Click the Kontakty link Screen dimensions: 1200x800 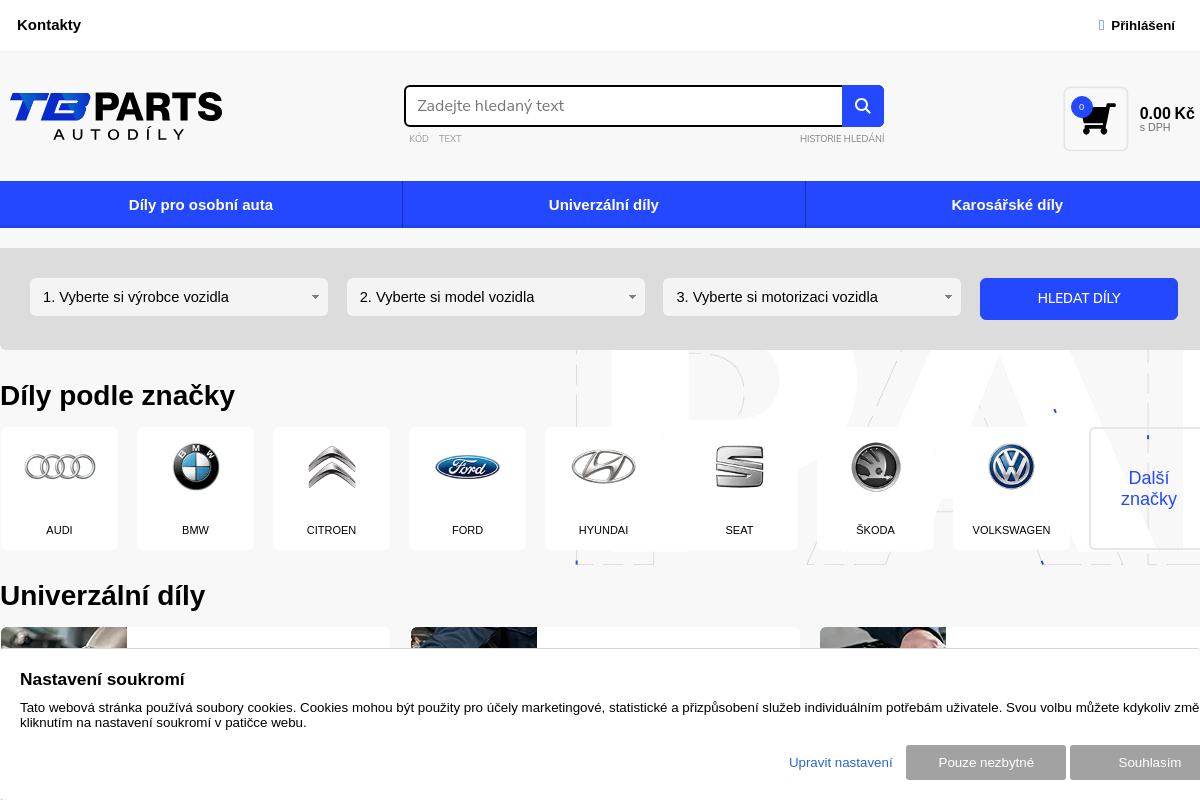tap(49, 25)
